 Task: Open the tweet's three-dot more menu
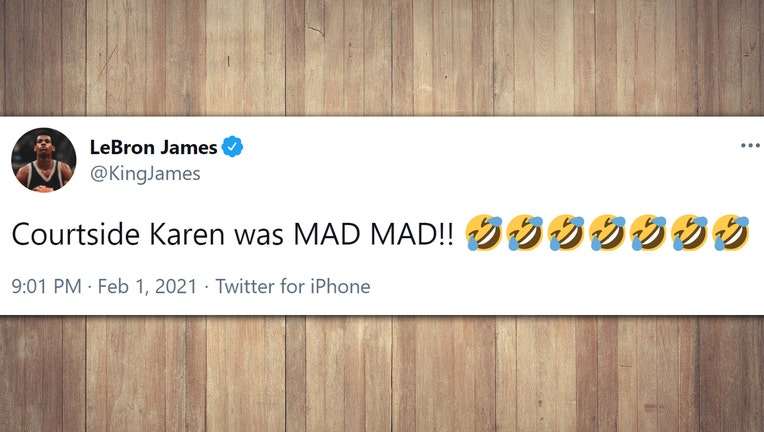point(750,145)
